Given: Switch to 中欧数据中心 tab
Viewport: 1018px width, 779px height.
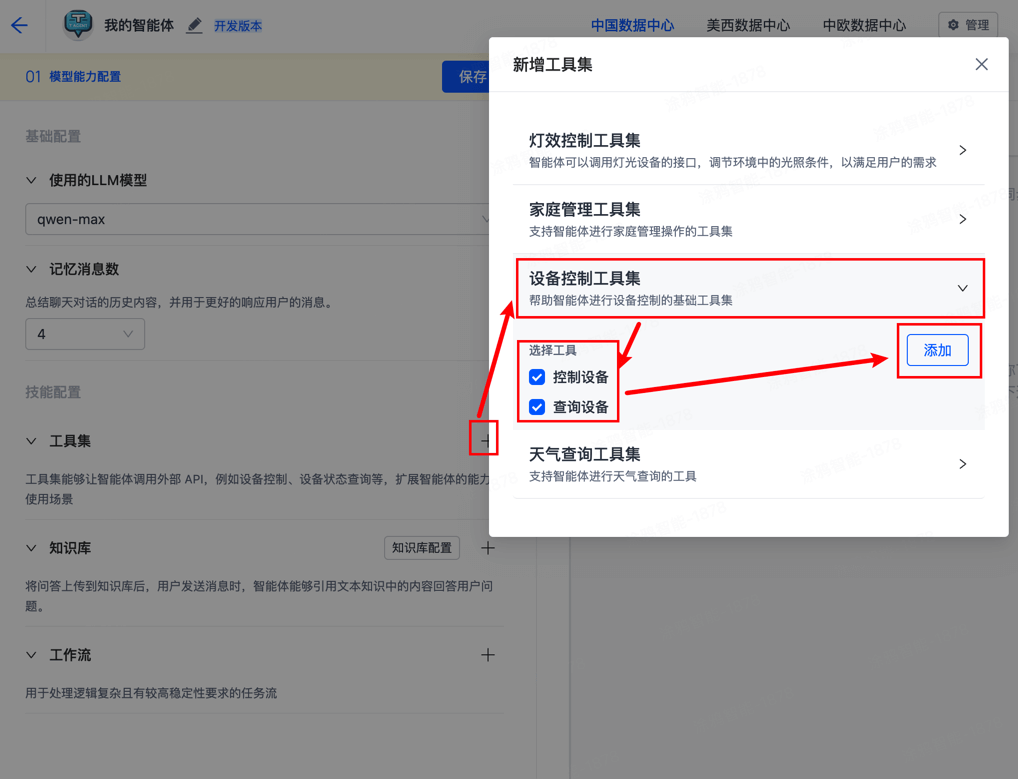Looking at the screenshot, I should [x=864, y=25].
